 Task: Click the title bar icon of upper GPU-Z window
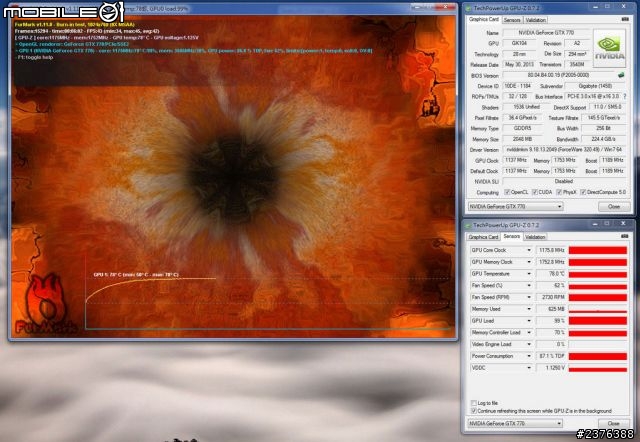pyautogui.click(x=468, y=8)
